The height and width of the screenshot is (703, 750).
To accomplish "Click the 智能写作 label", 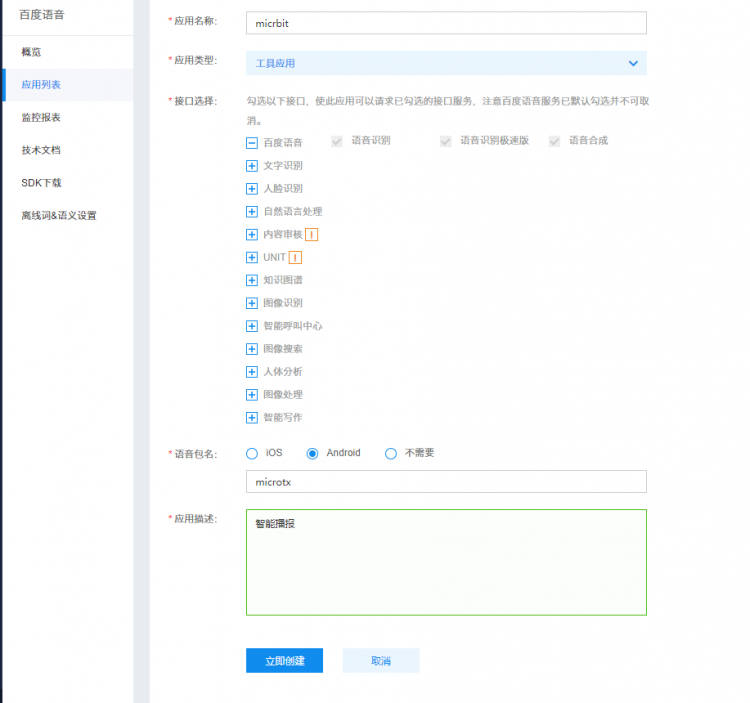I will pyautogui.click(x=283, y=417).
